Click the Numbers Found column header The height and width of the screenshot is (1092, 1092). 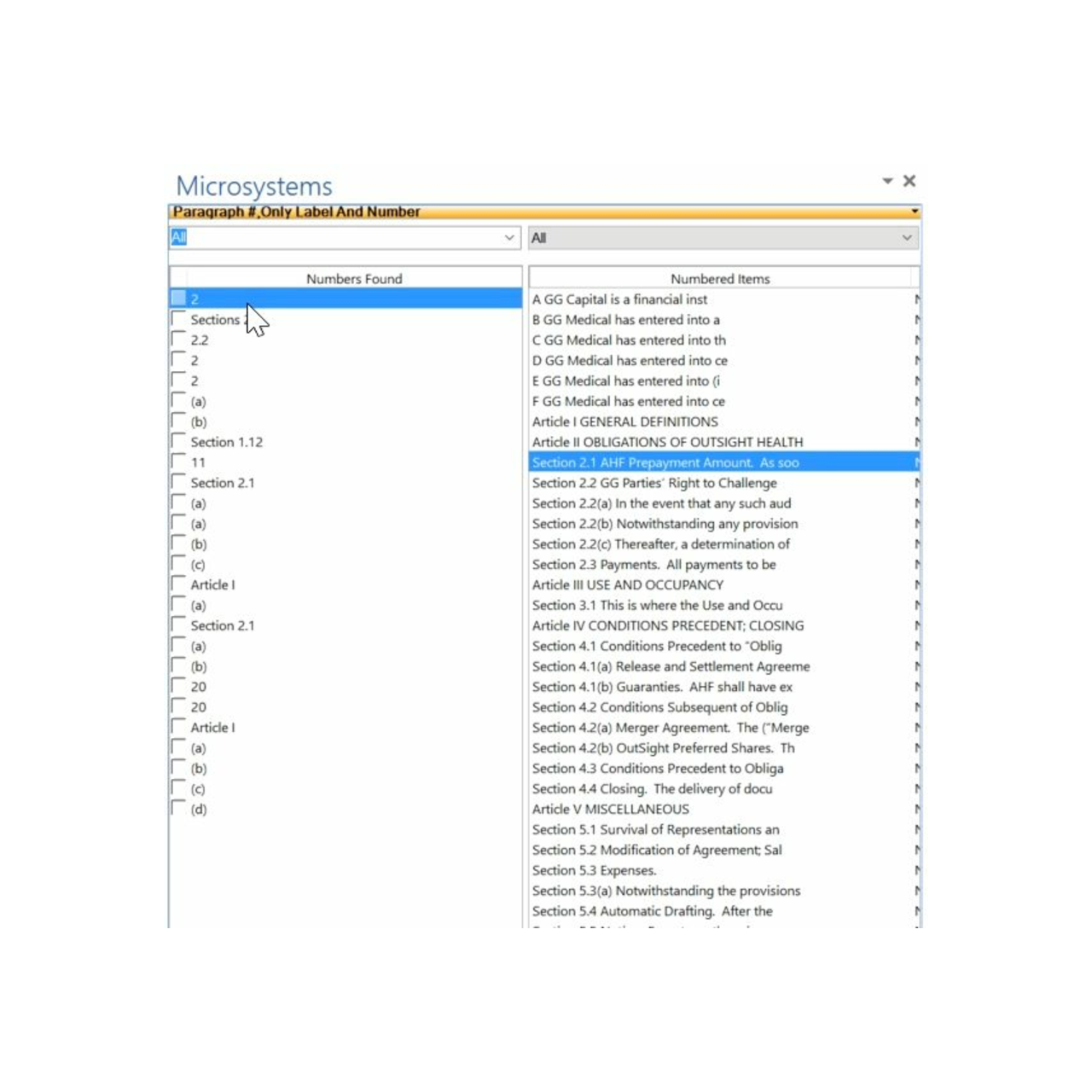tap(353, 278)
